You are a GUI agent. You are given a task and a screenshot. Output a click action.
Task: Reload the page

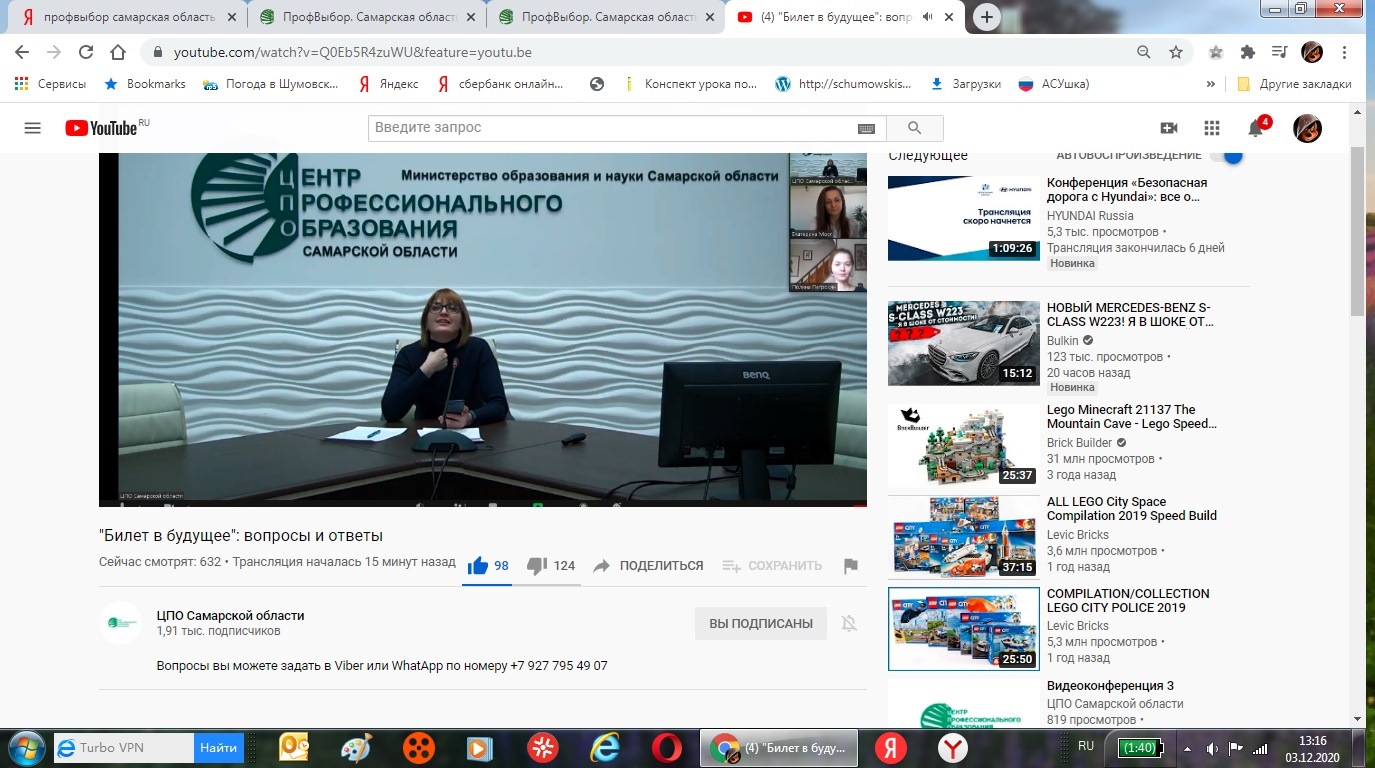coord(86,52)
